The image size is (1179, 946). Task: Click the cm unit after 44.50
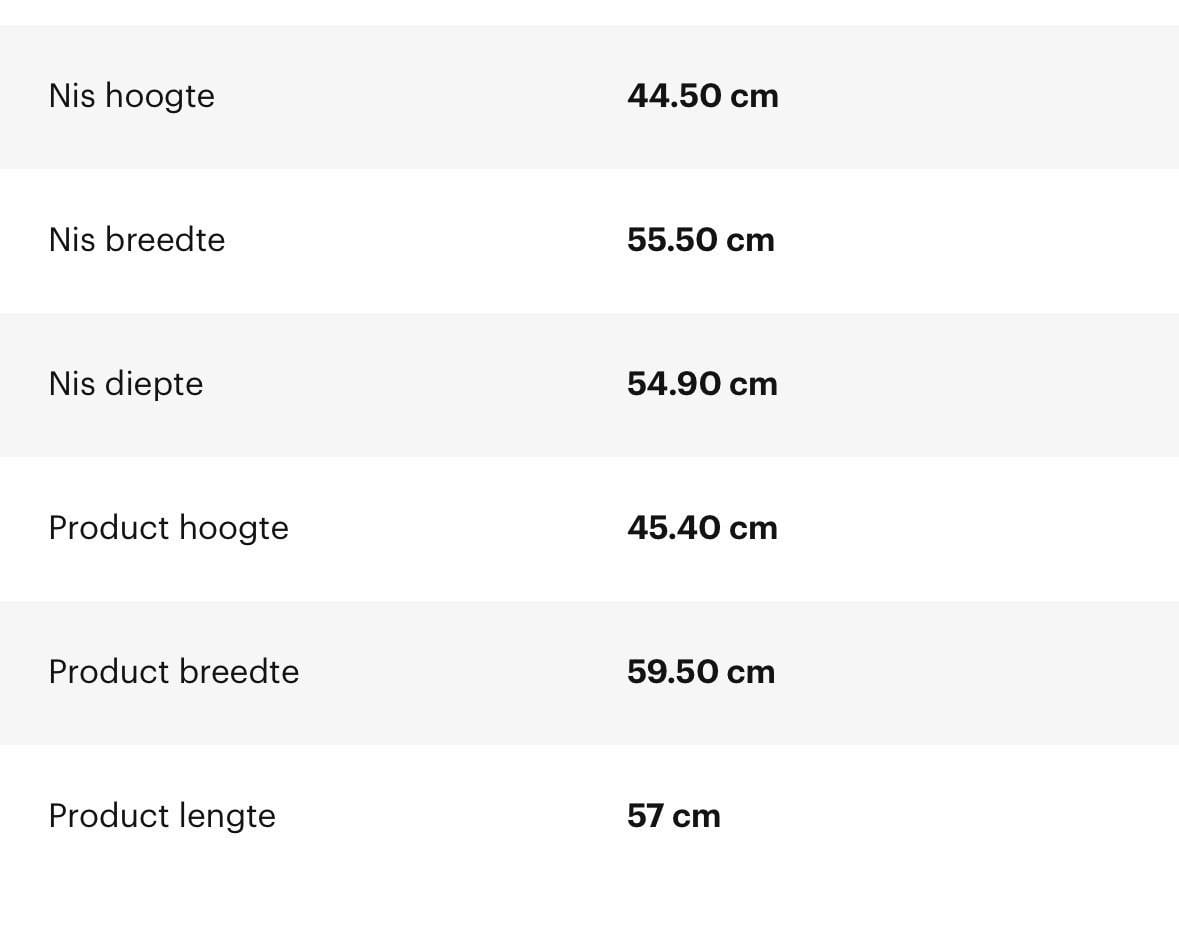[754, 98]
